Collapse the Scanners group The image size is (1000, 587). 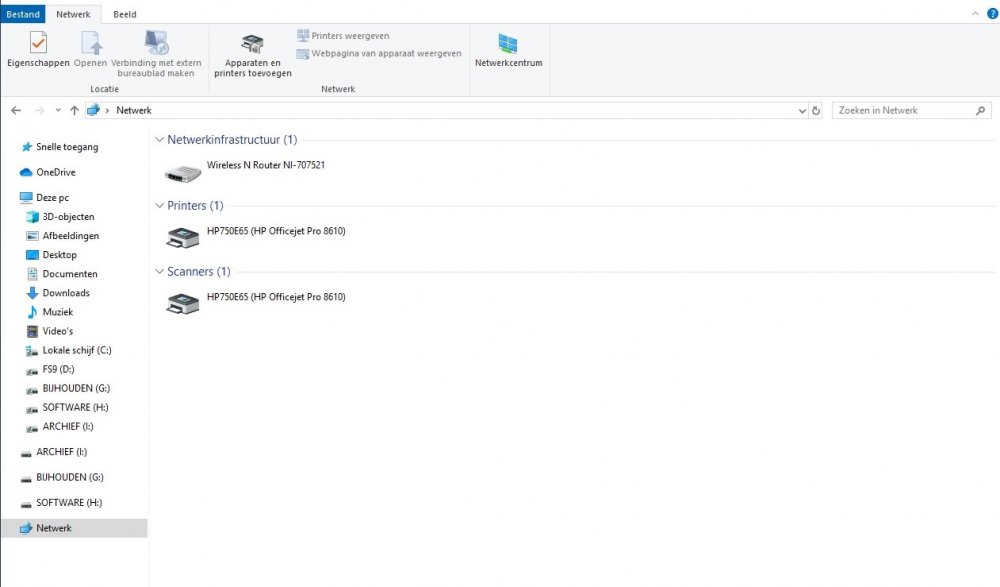pos(159,271)
